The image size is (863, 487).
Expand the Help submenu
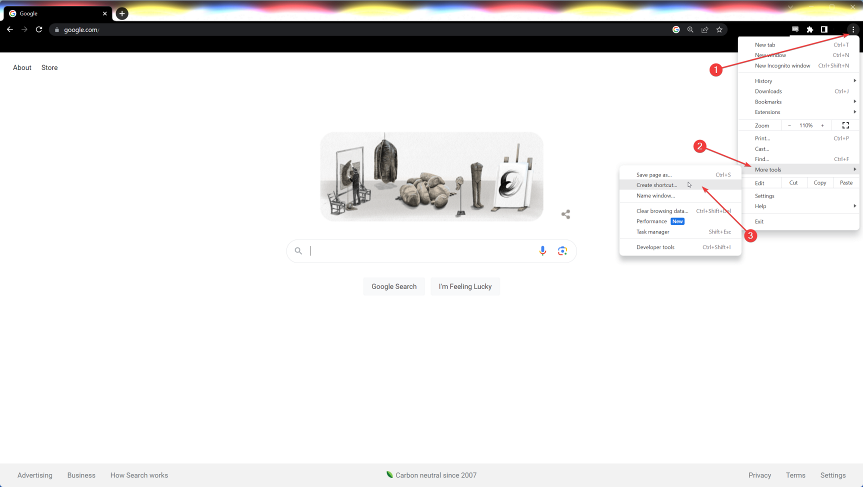coord(799,206)
